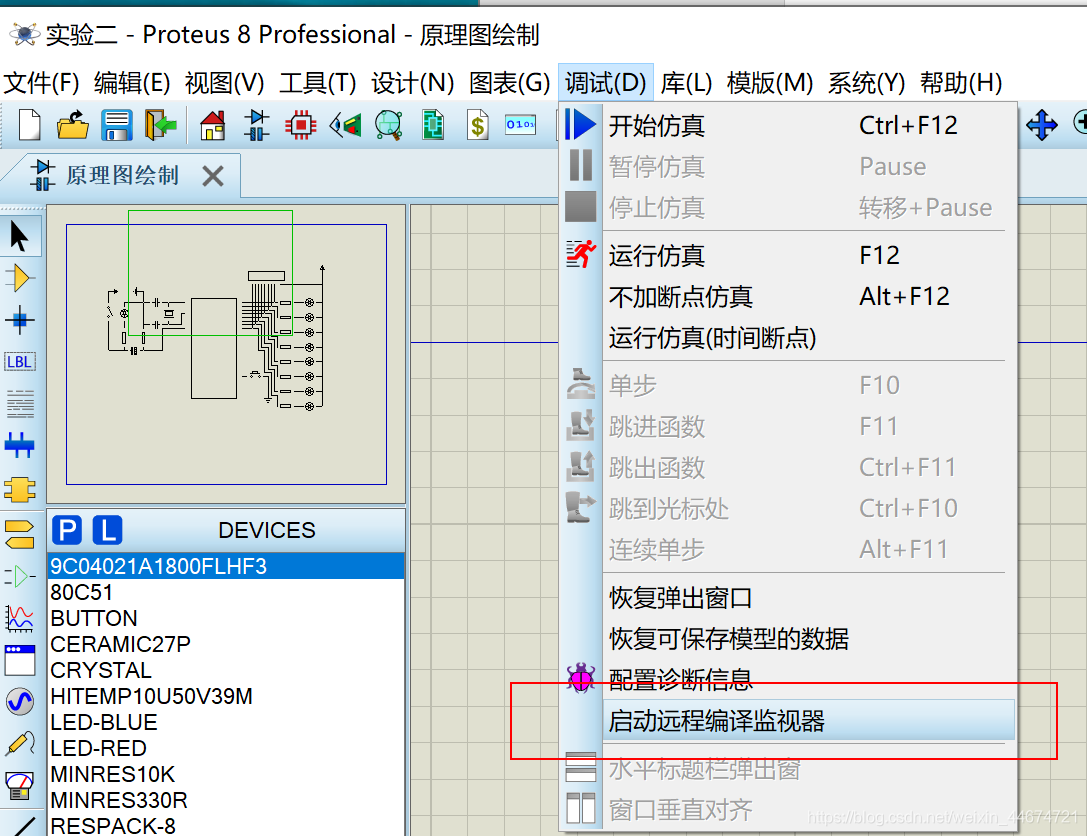Select 启动远程编译监视器 menu item
The height and width of the screenshot is (836, 1087).
tap(790, 720)
